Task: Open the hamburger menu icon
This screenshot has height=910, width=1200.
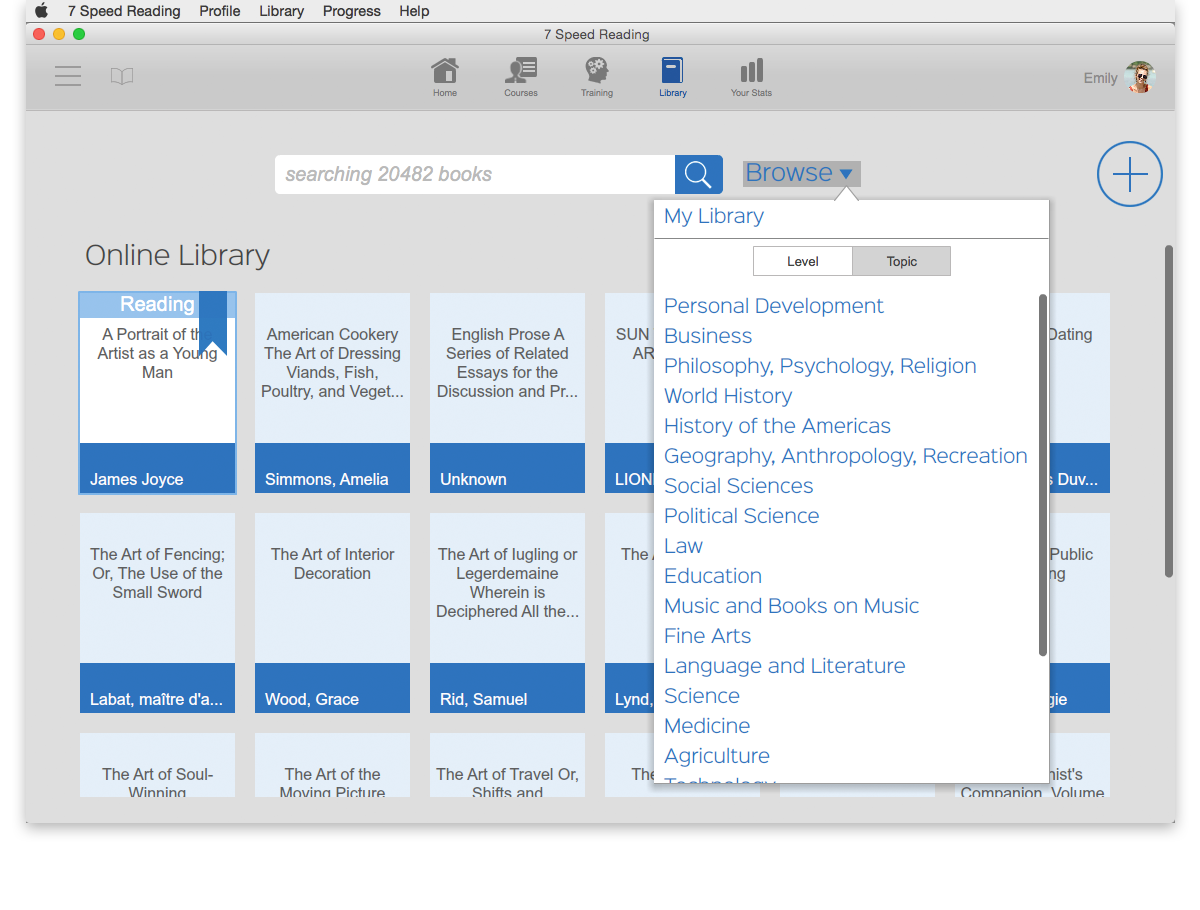Action: click(68, 76)
